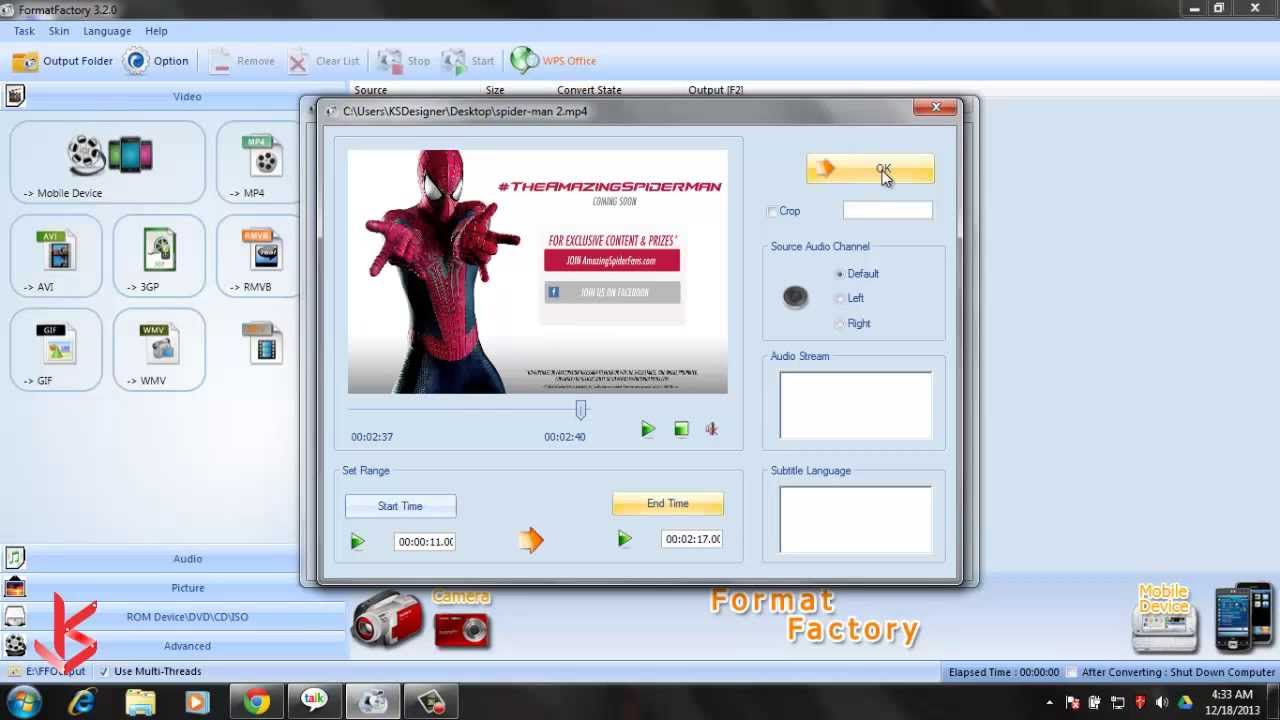1280x720 pixels.
Task: Edit the start time field 00:00:11
Action: coord(425,541)
